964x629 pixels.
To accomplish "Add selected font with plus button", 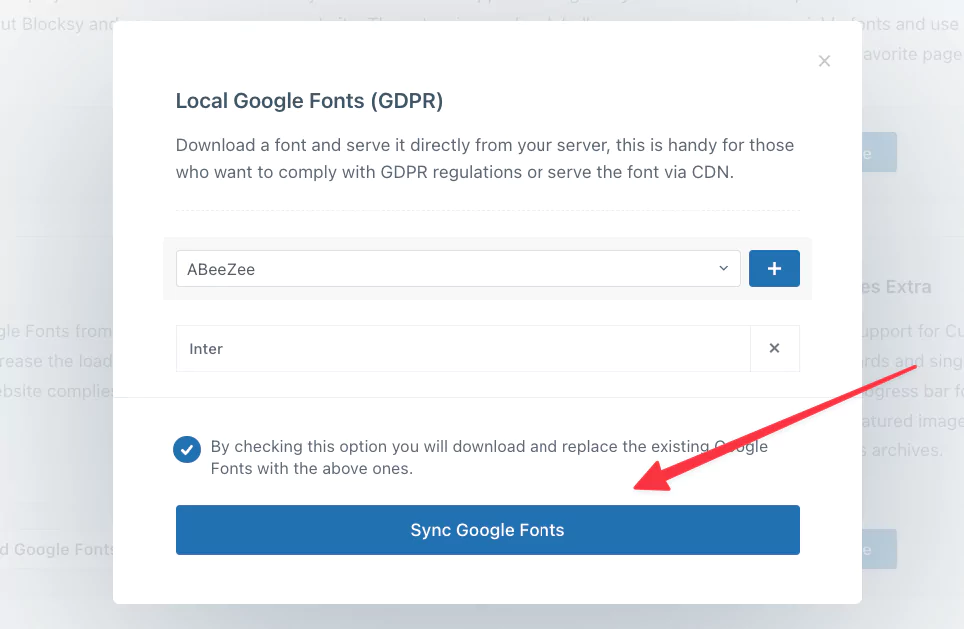I will (x=774, y=269).
